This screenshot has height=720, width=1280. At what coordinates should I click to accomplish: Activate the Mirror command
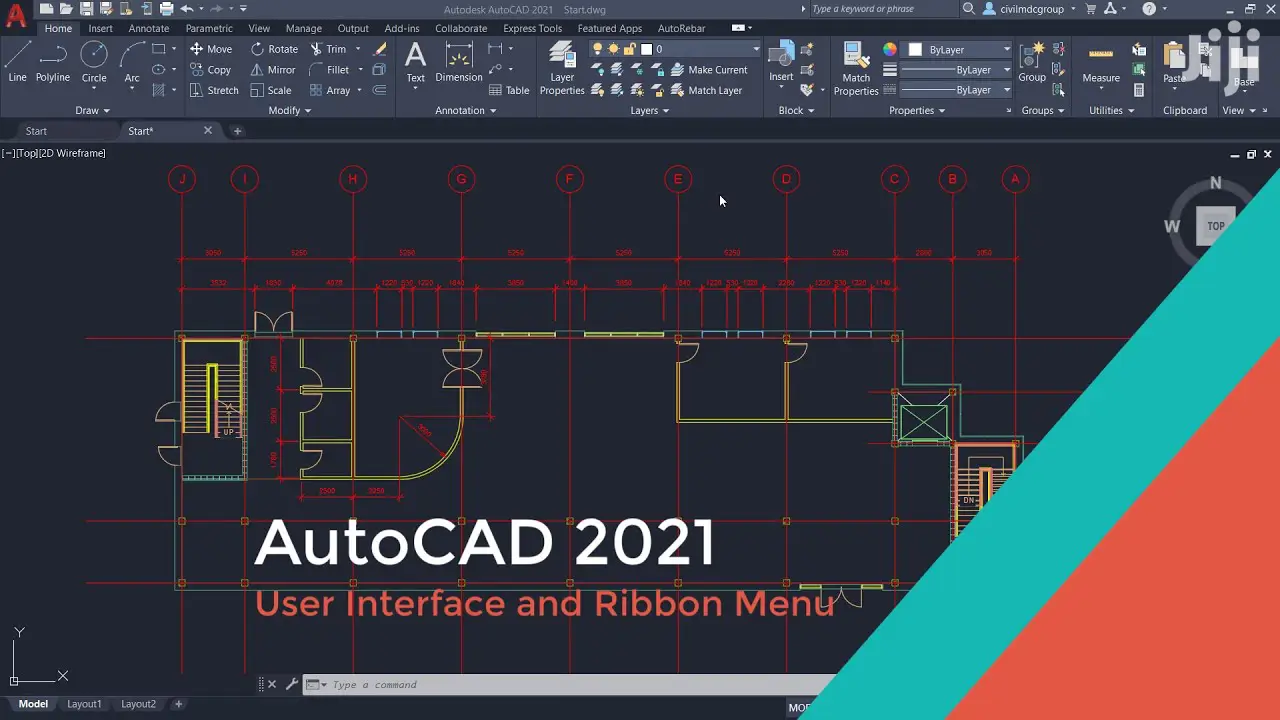273,70
